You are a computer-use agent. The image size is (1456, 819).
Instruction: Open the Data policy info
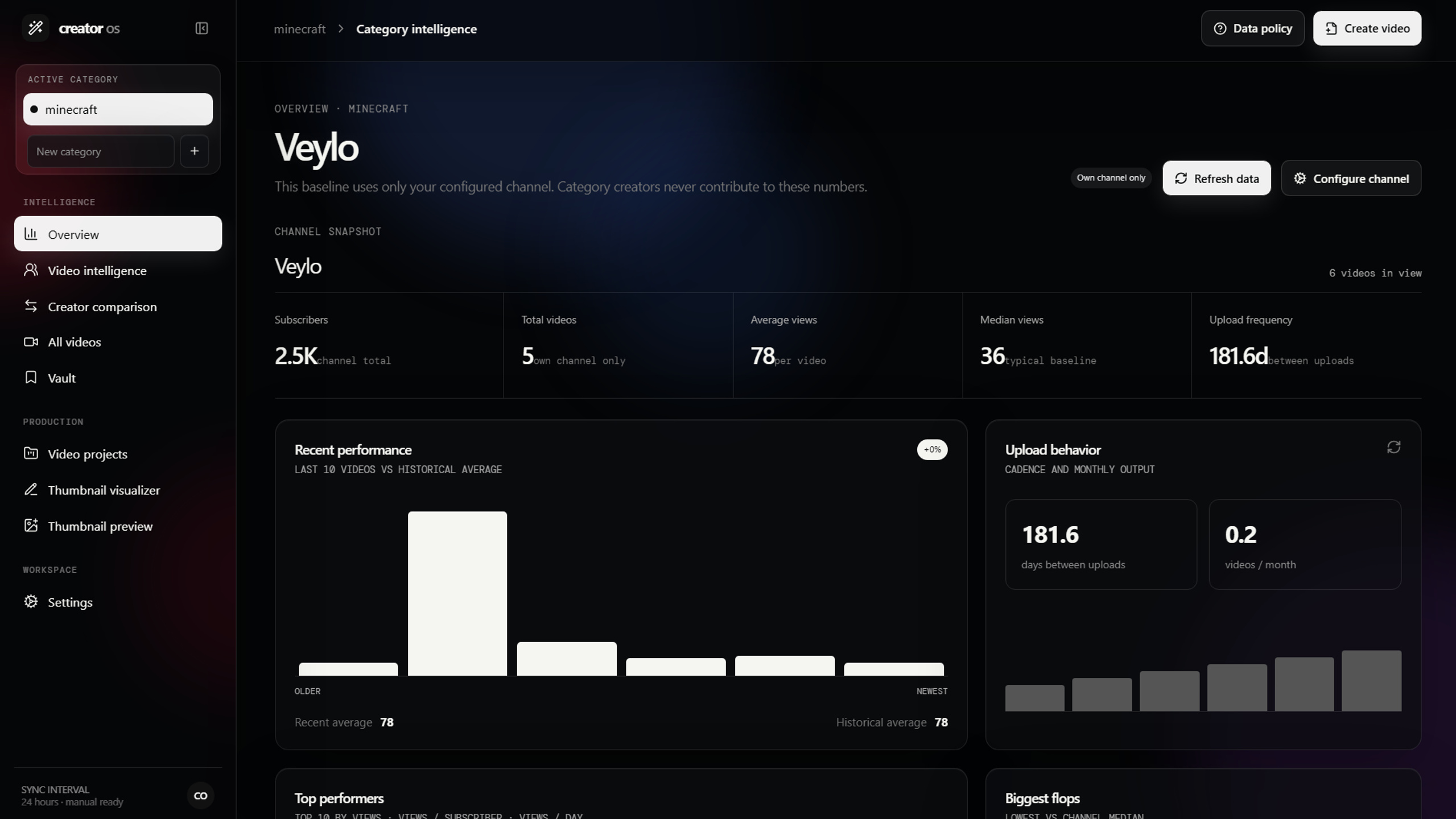(x=1252, y=28)
